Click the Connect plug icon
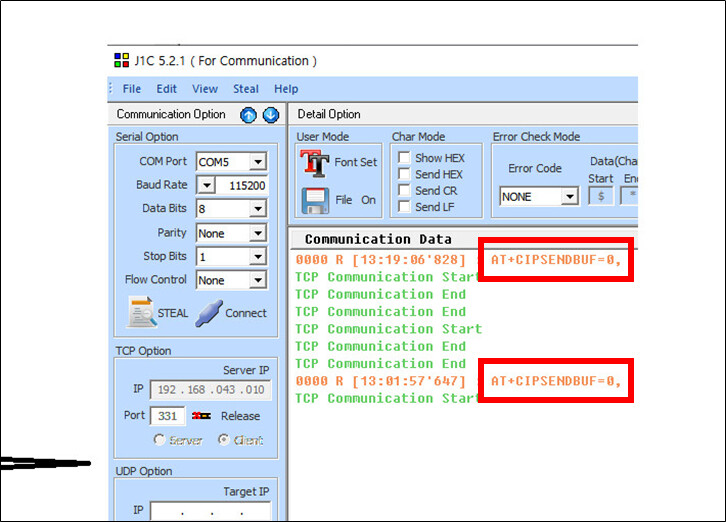This screenshot has height=522, width=726. coord(209,313)
